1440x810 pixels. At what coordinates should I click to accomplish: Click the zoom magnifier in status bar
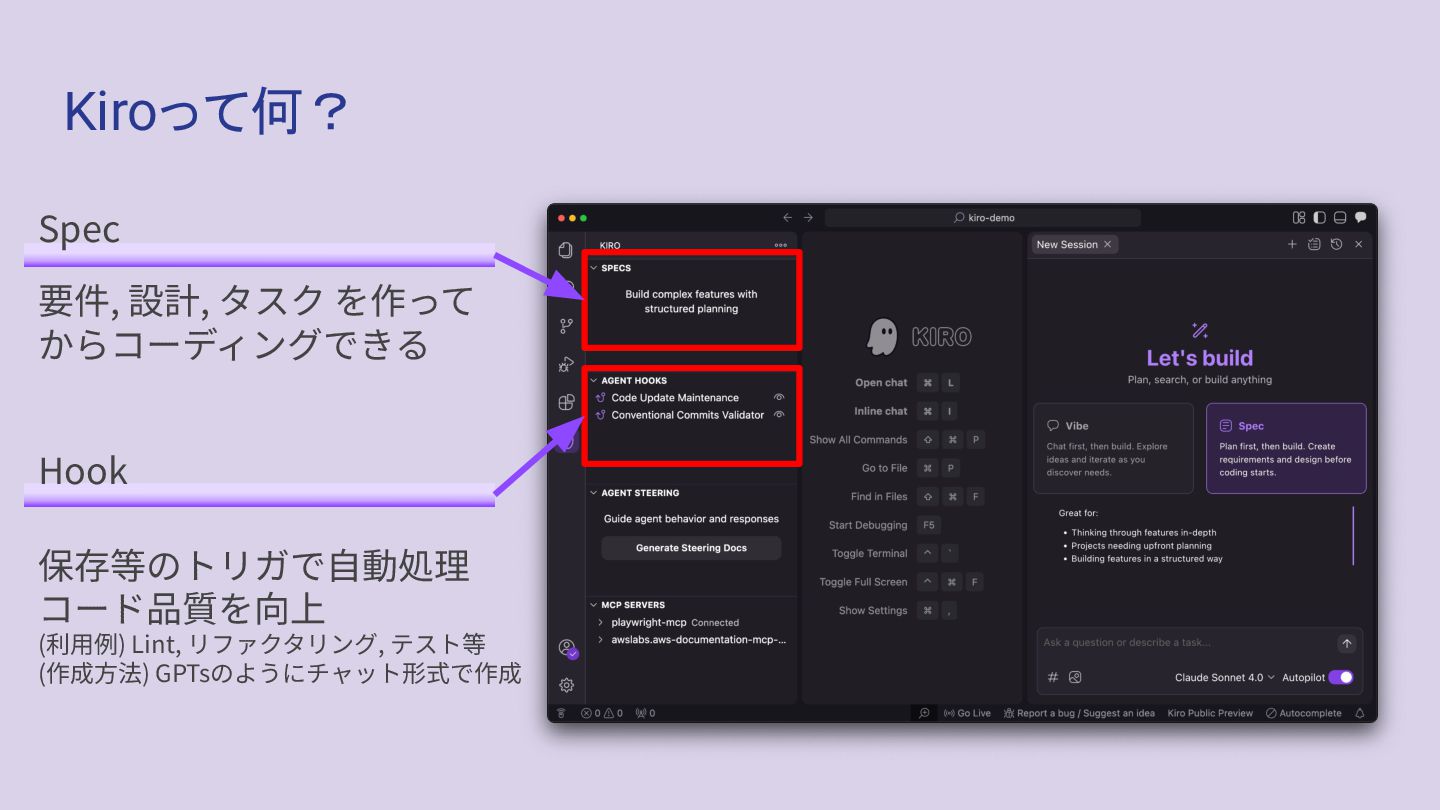pos(924,713)
